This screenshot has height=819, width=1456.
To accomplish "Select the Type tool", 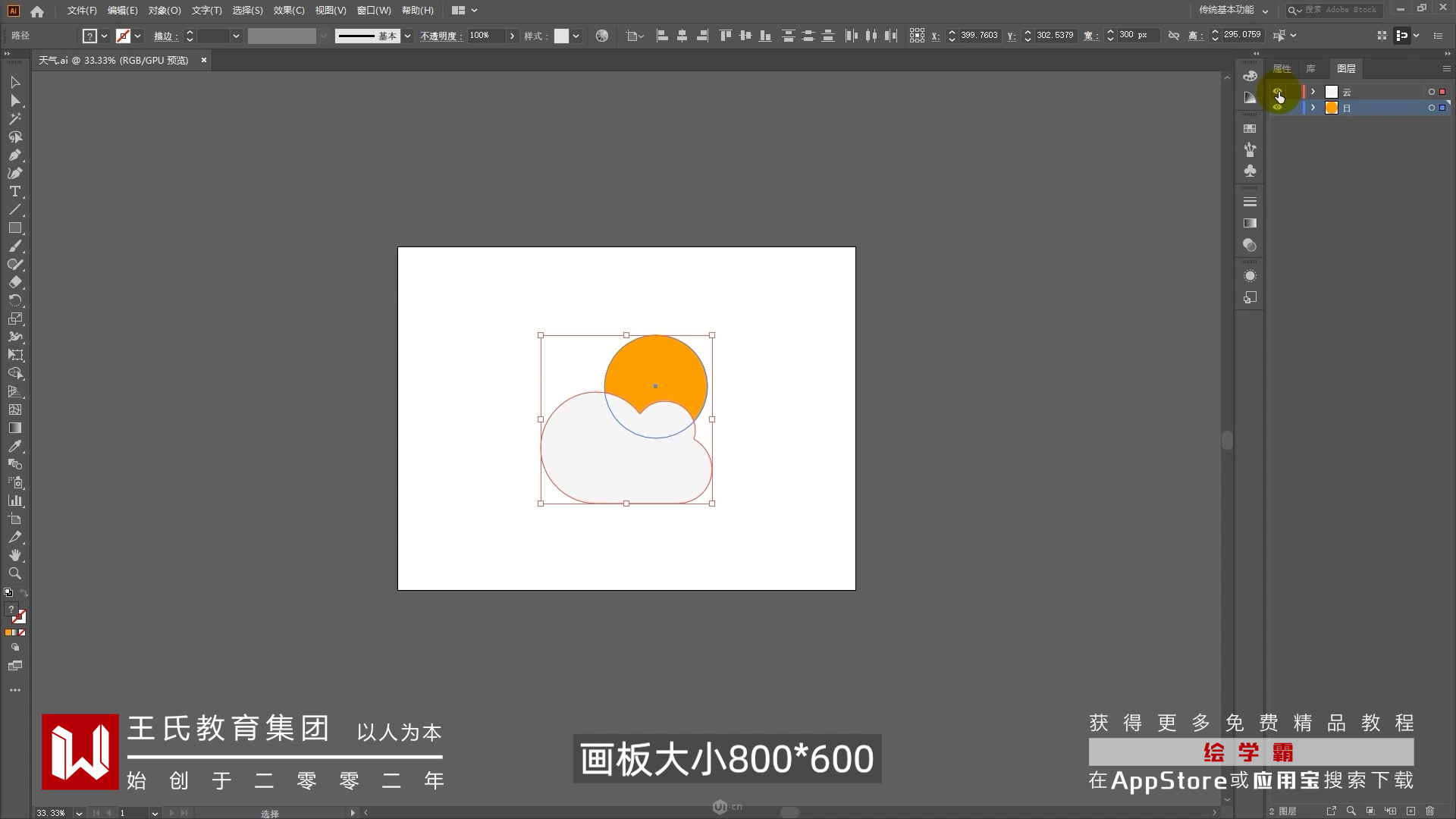I will [14, 192].
